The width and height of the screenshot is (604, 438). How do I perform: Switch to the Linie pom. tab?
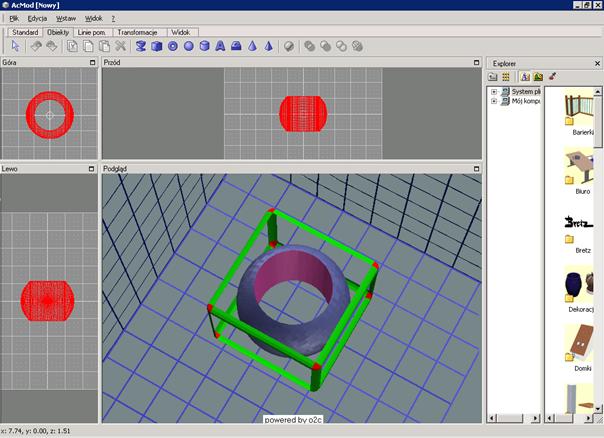[92, 32]
